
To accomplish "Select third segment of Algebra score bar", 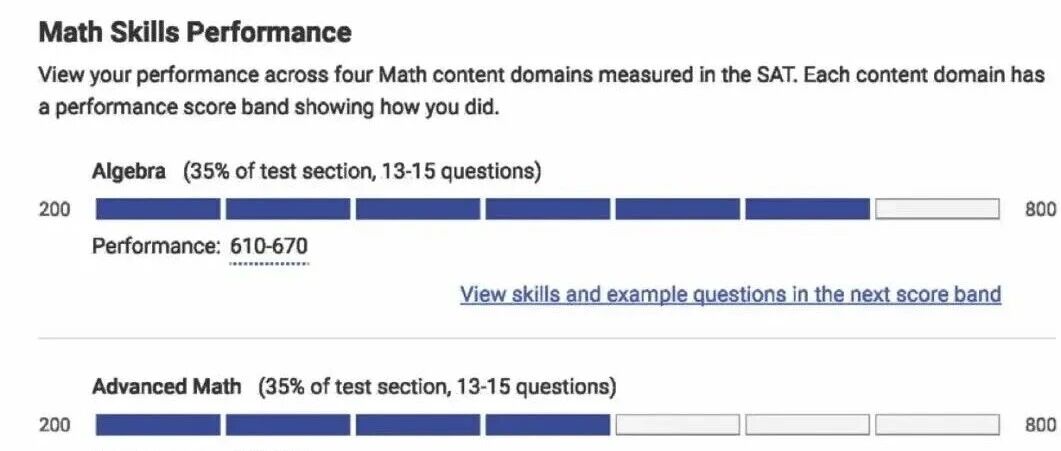I will [418, 209].
